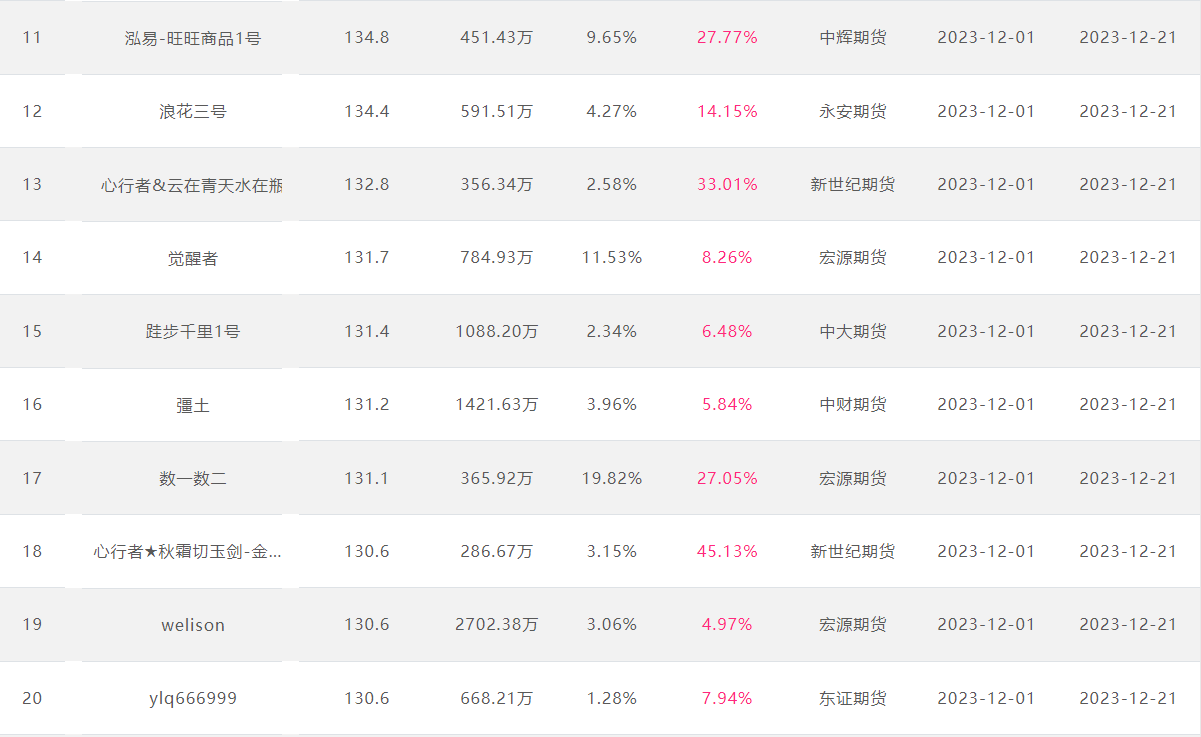Click the 45.13% return value in row 18

tap(727, 551)
